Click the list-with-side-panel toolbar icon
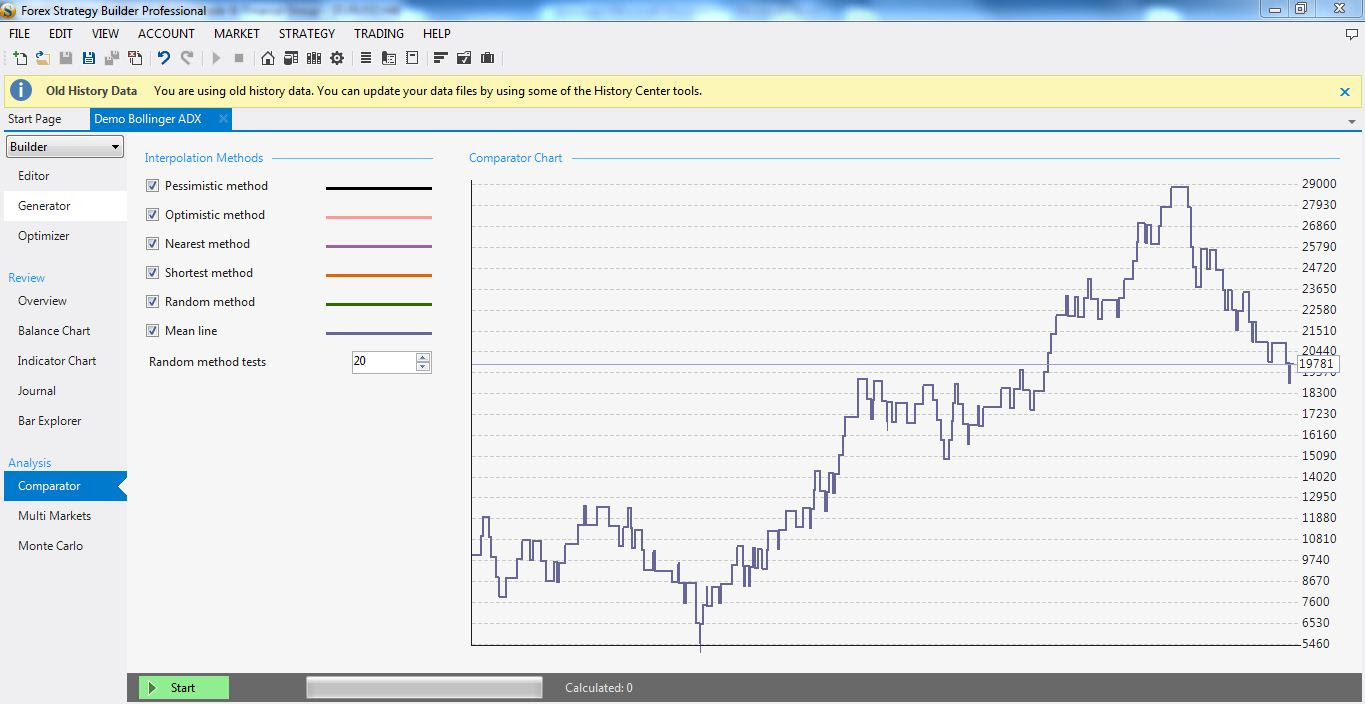 [x=389, y=58]
